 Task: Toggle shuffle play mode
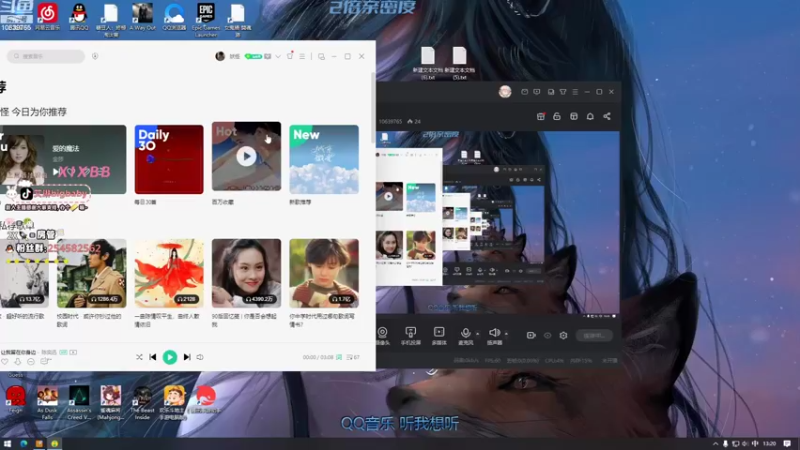[139, 357]
